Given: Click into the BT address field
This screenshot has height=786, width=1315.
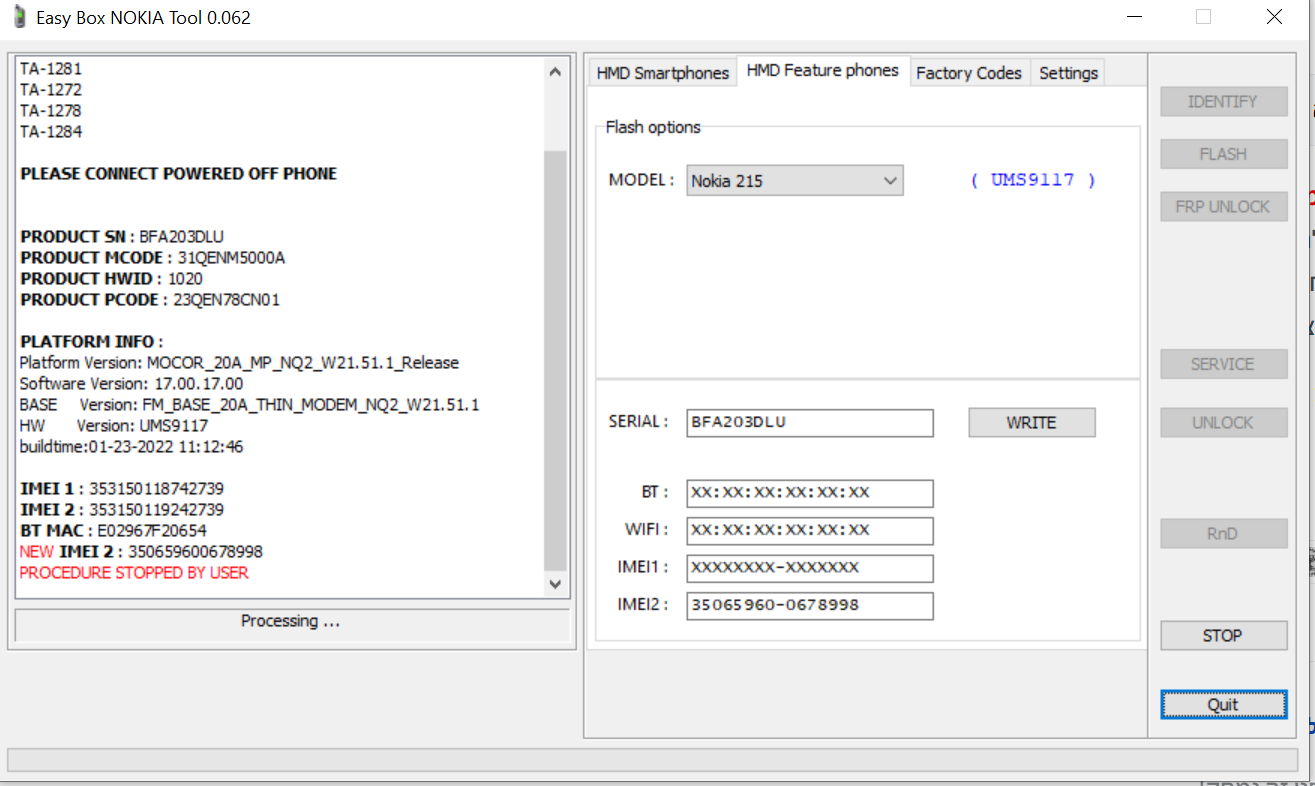Looking at the screenshot, I should 810,493.
